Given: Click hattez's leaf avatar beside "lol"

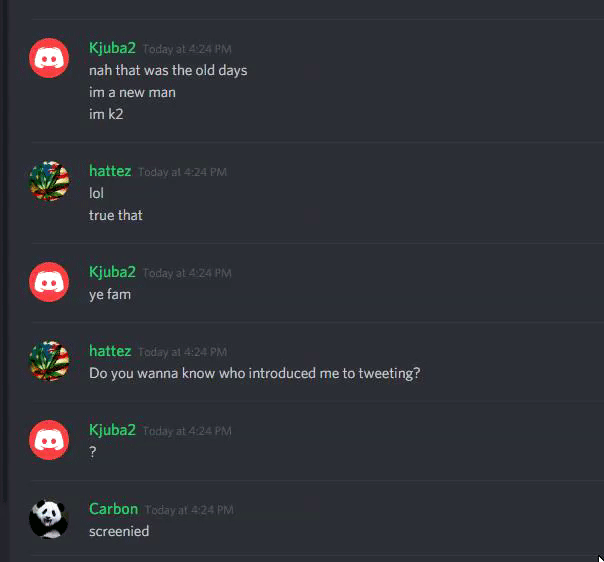Looking at the screenshot, I should (x=49, y=181).
